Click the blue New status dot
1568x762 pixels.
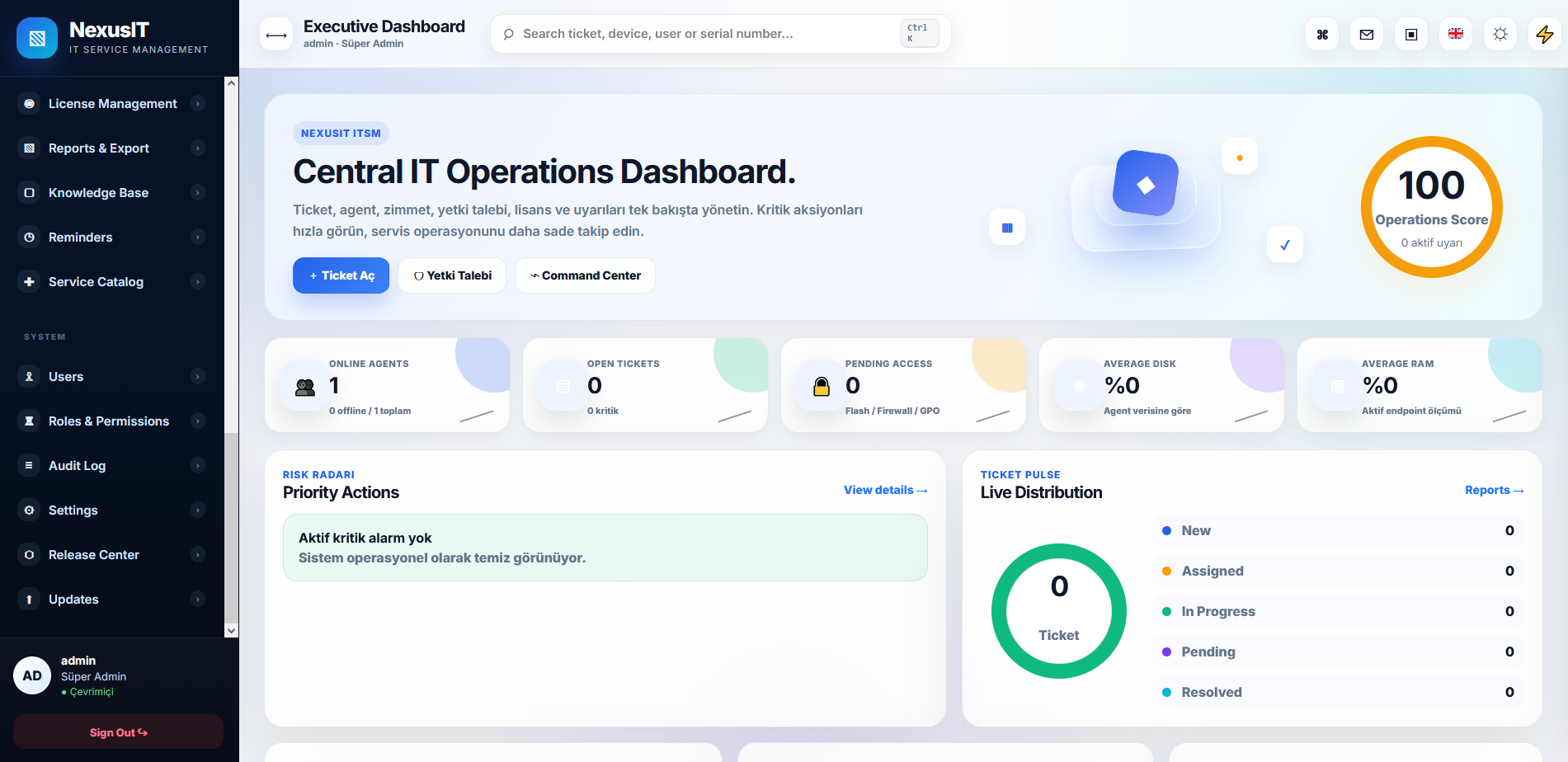point(1166,531)
